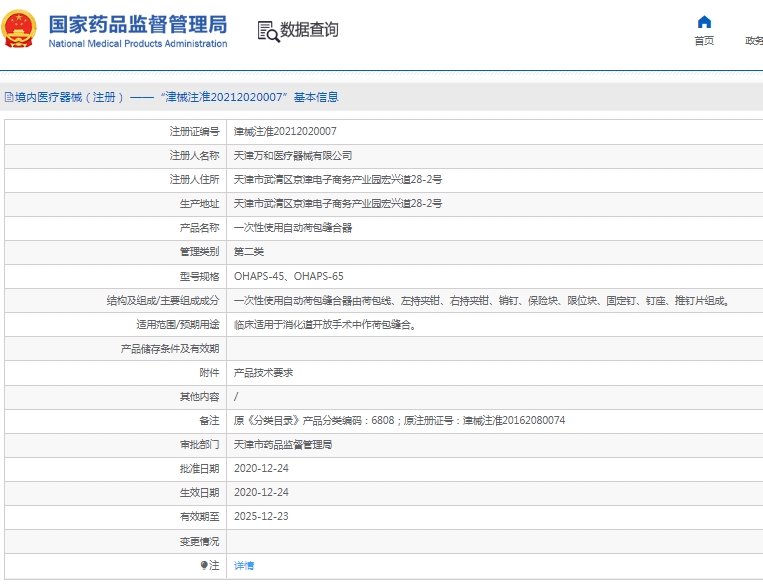763x585 pixels.
Task: Click the 适用范围/预期用途 row label
Action: click(178, 325)
